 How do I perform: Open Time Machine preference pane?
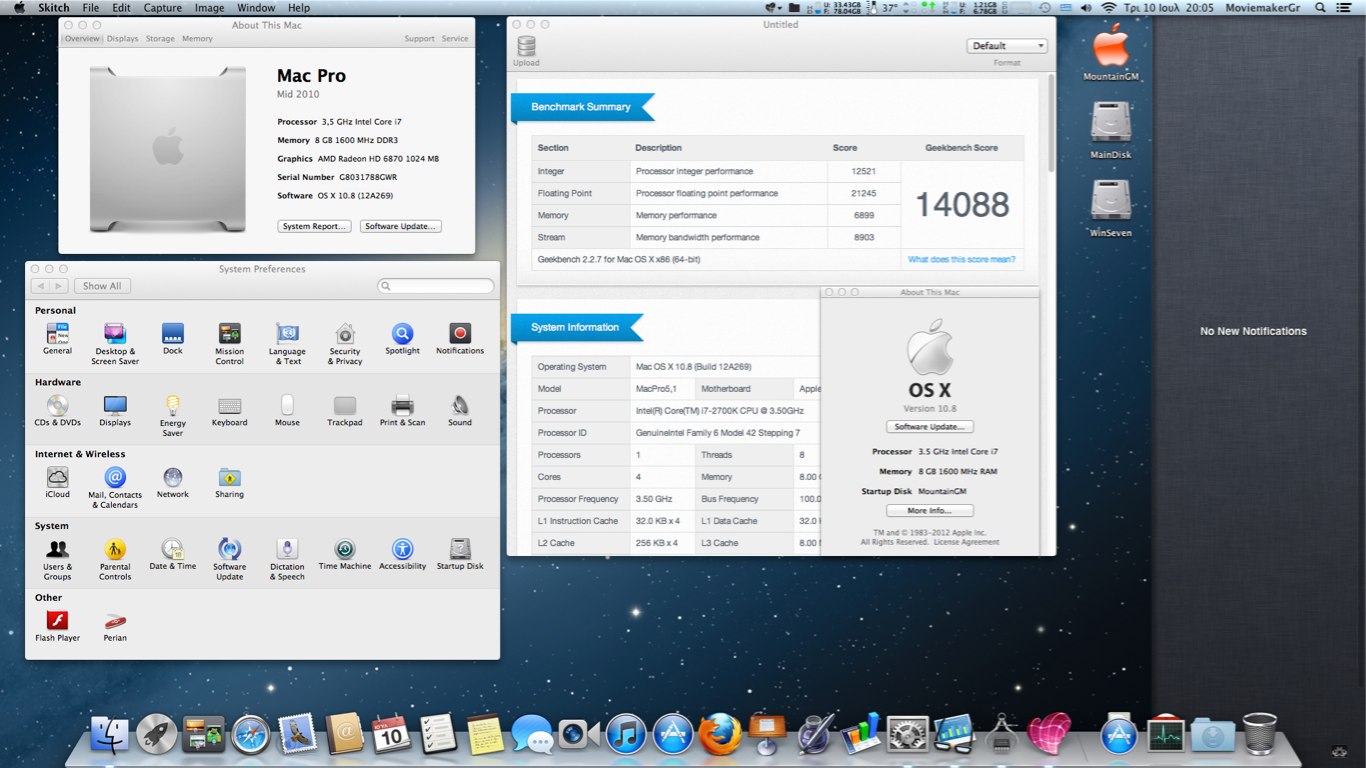pyautogui.click(x=345, y=555)
